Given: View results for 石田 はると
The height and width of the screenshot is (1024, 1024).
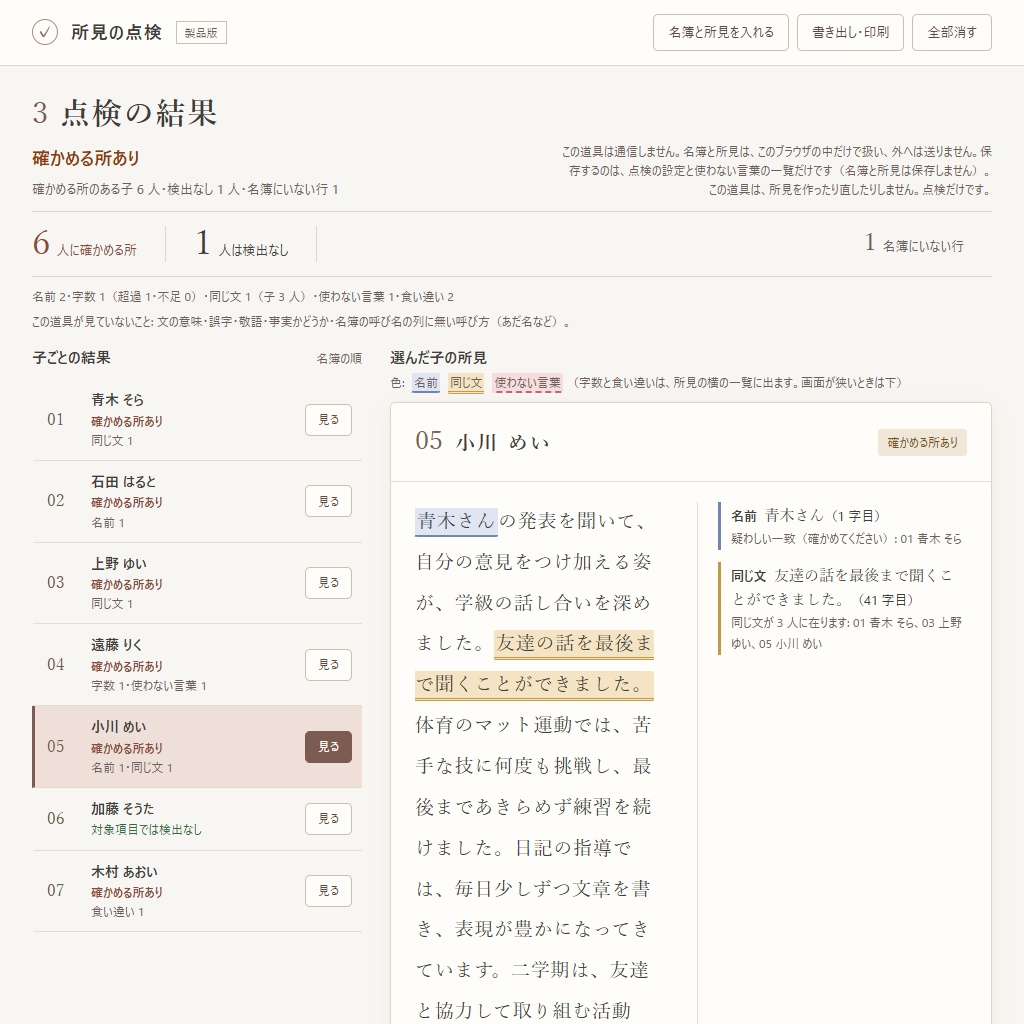Looking at the screenshot, I should [328, 502].
